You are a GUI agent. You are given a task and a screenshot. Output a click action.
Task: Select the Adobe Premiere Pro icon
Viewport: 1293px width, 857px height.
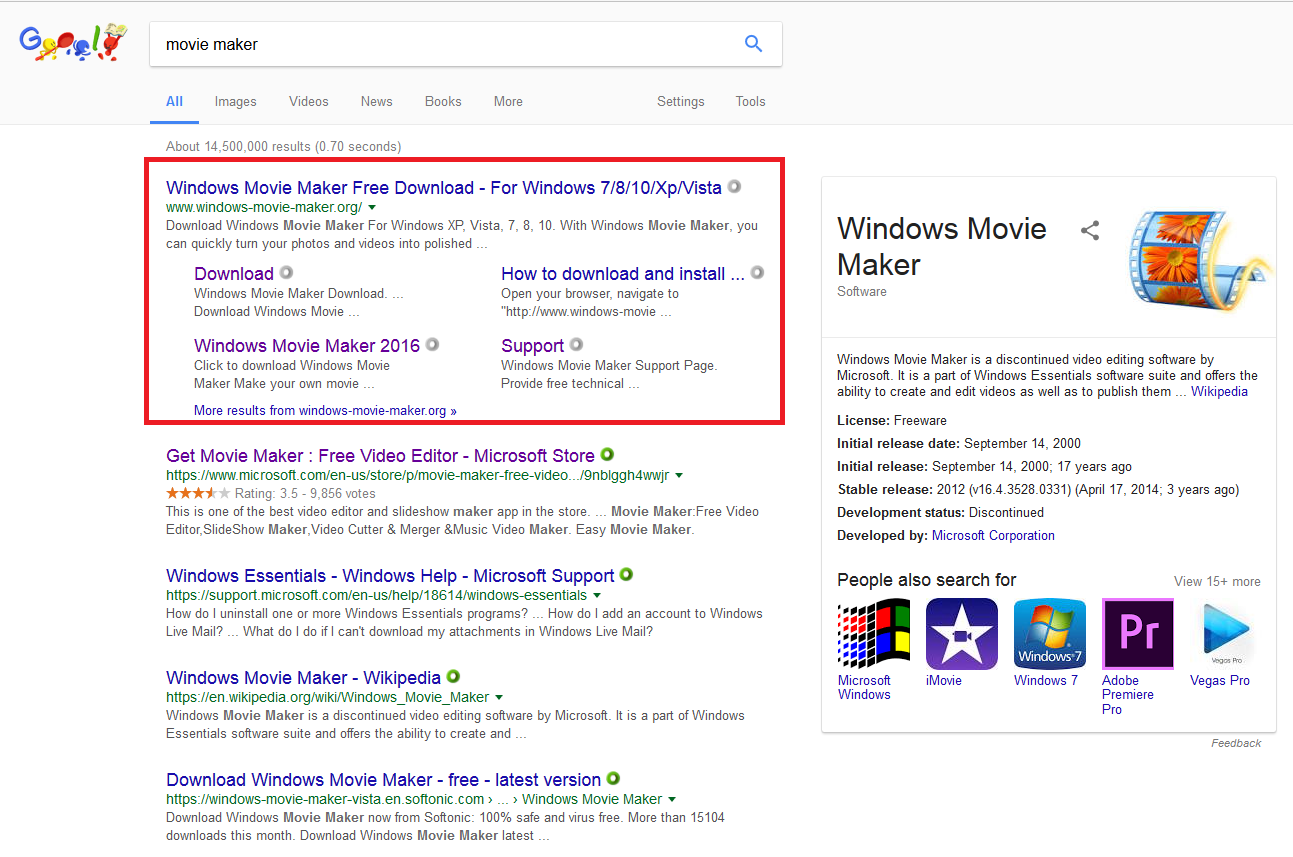pyautogui.click(x=1137, y=634)
